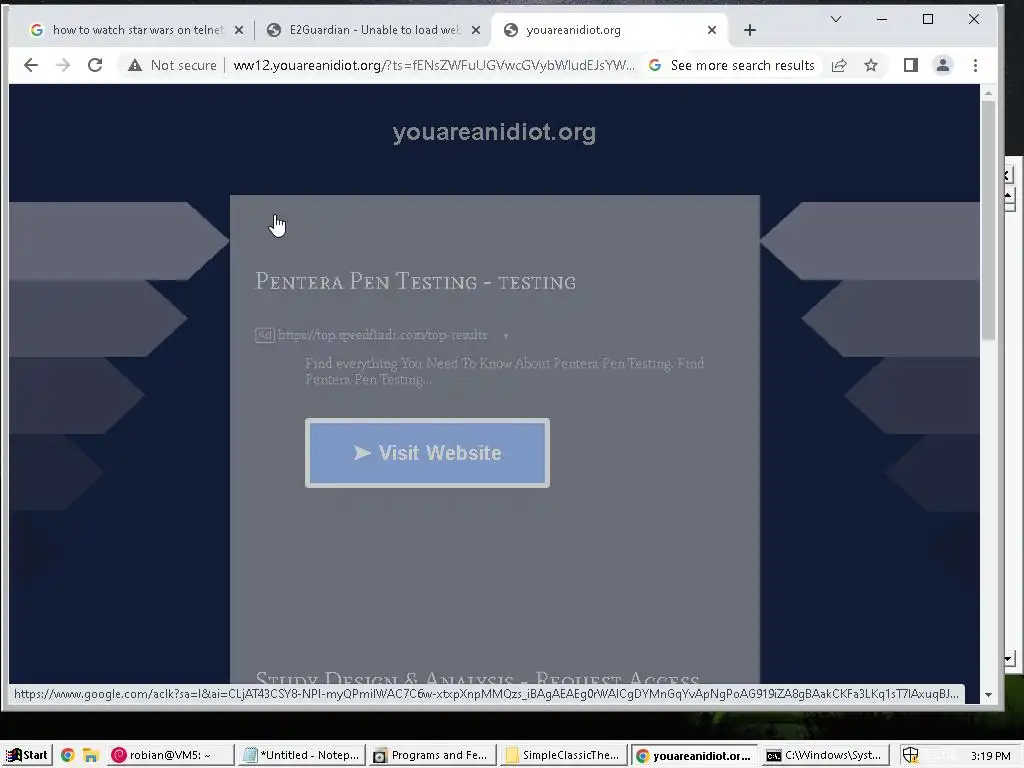Image resolution: width=1024 pixels, height=768 pixels.
Task: Switch to Programs and Features taskbar item
Action: coord(432,756)
